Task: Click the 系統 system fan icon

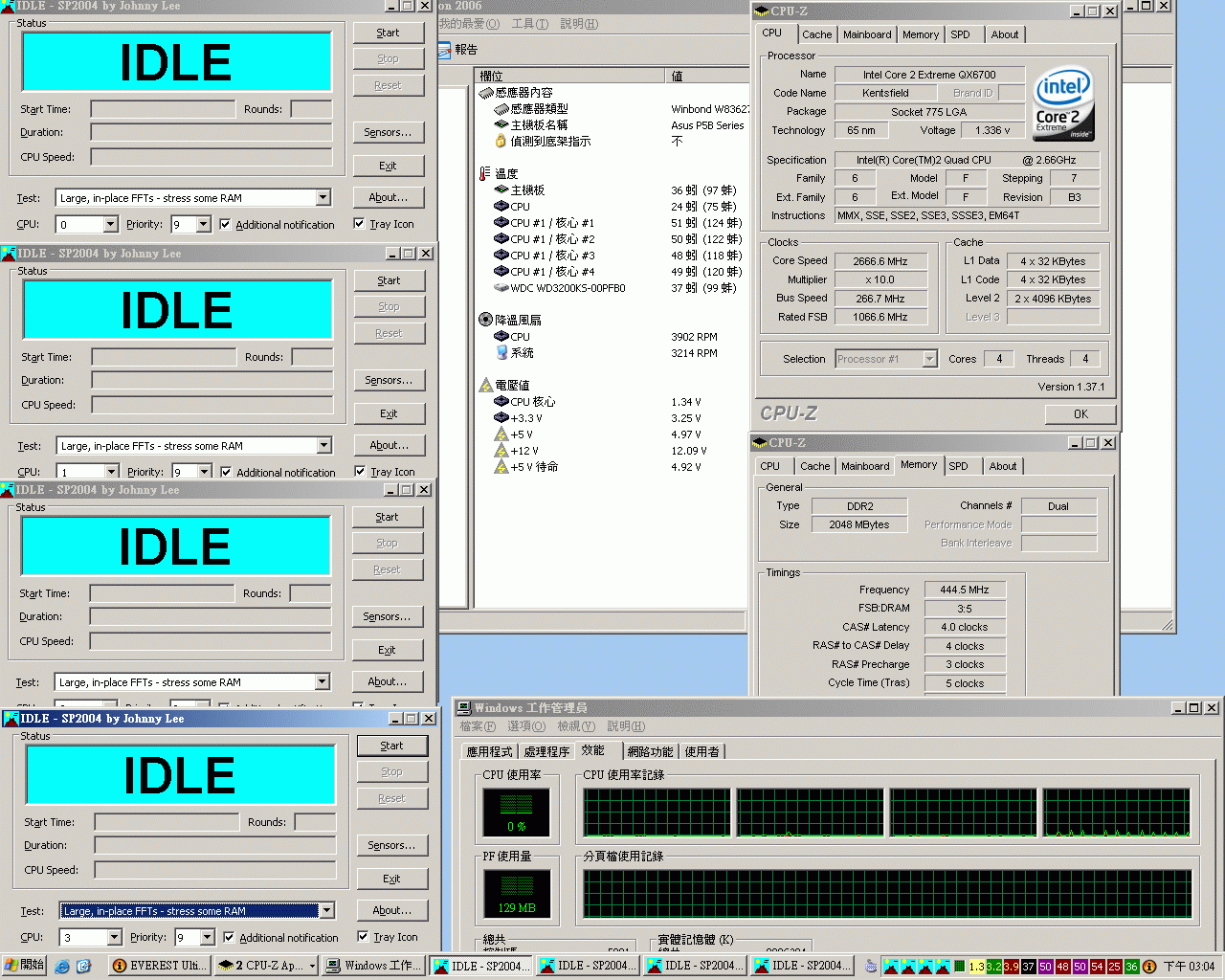Action: click(x=501, y=353)
